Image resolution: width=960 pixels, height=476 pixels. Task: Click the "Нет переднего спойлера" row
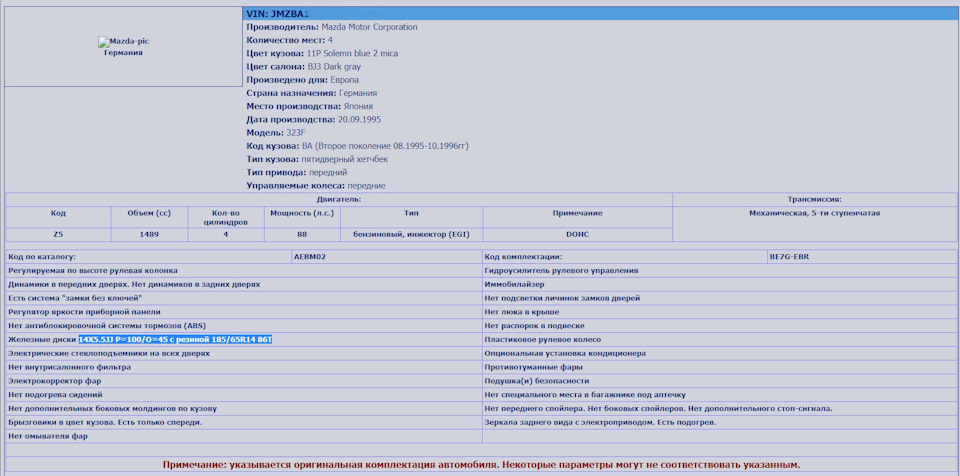coord(719,409)
